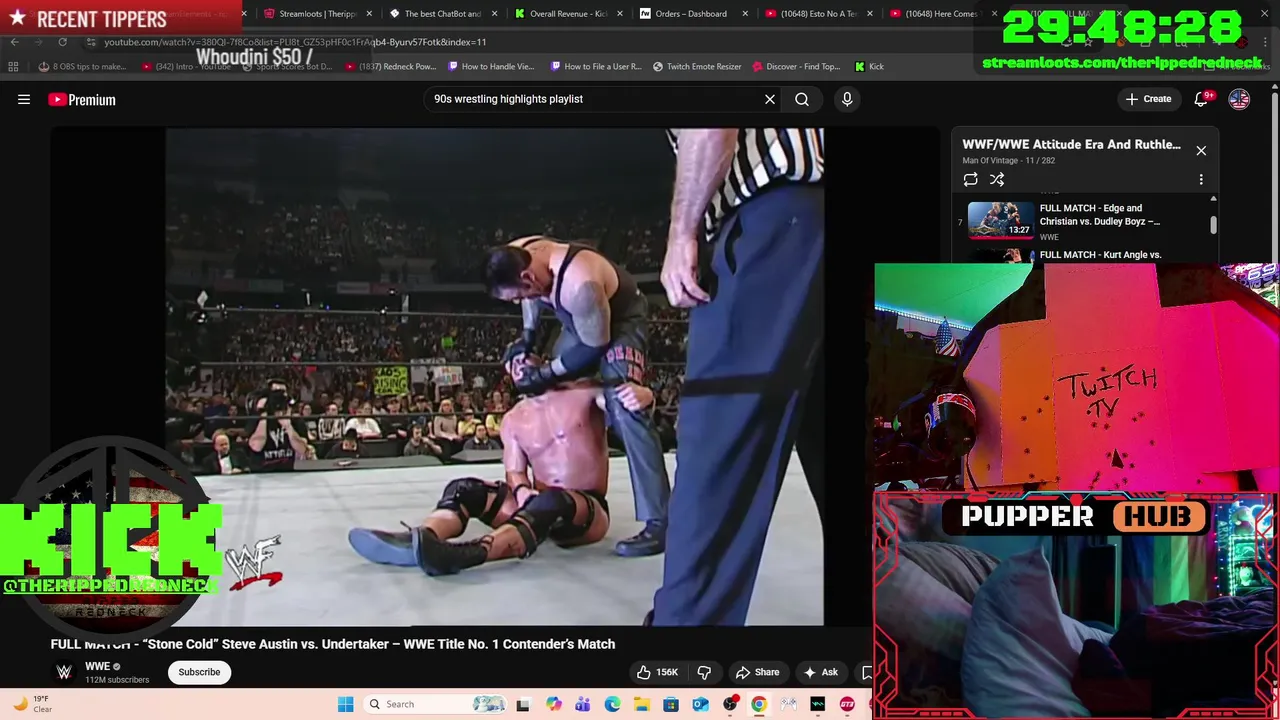This screenshot has height=720, width=1280.
Task: Ask about this video
Action: click(x=821, y=672)
